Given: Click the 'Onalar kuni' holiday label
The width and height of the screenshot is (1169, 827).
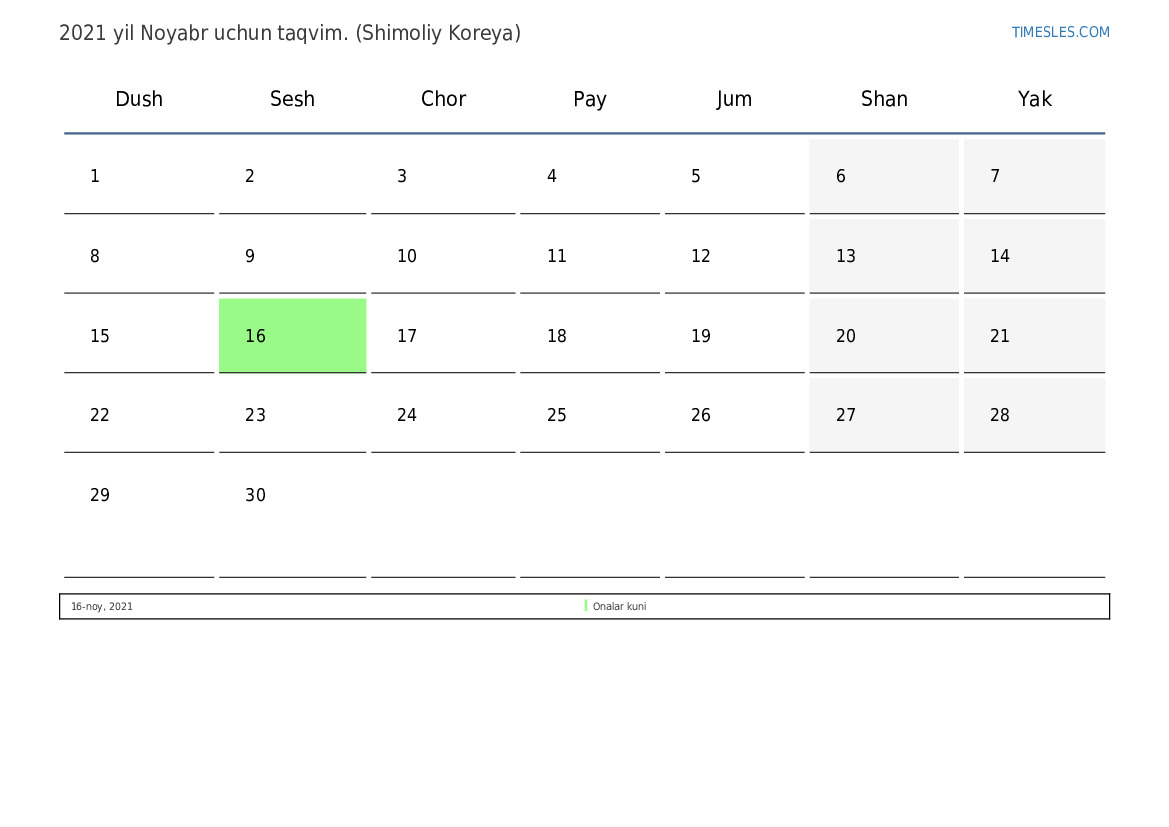Looking at the screenshot, I should (x=620, y=606).
